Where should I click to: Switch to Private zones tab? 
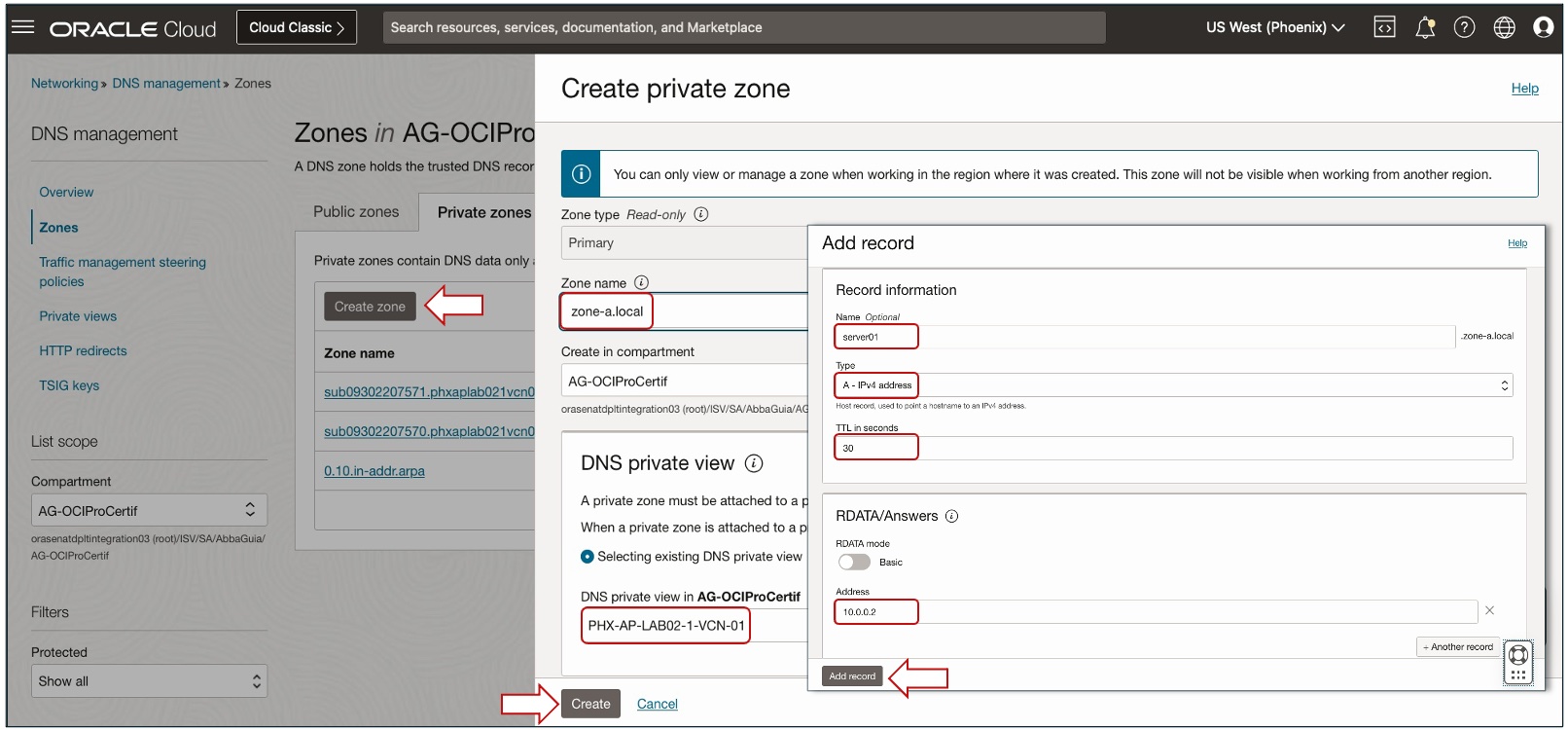(x=483, y=212)
